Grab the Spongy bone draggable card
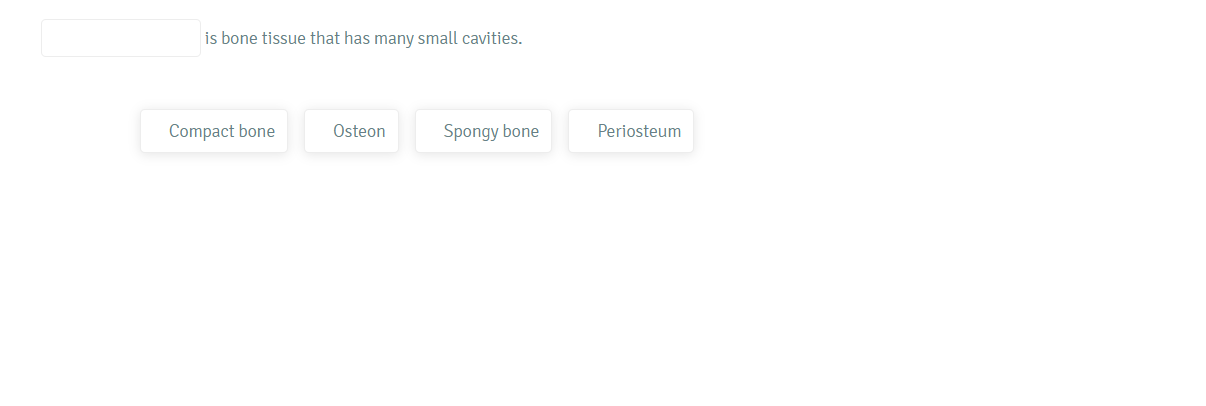 (x=483, y=131)
